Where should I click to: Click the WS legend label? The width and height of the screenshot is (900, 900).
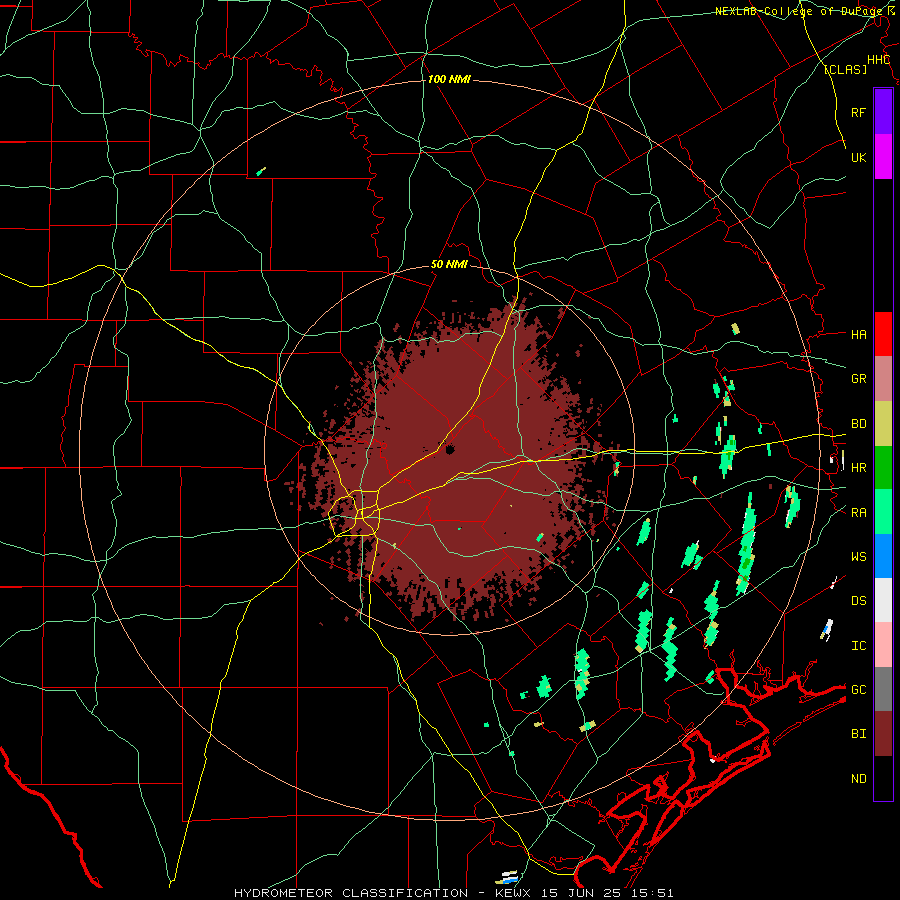pos(858,557)
